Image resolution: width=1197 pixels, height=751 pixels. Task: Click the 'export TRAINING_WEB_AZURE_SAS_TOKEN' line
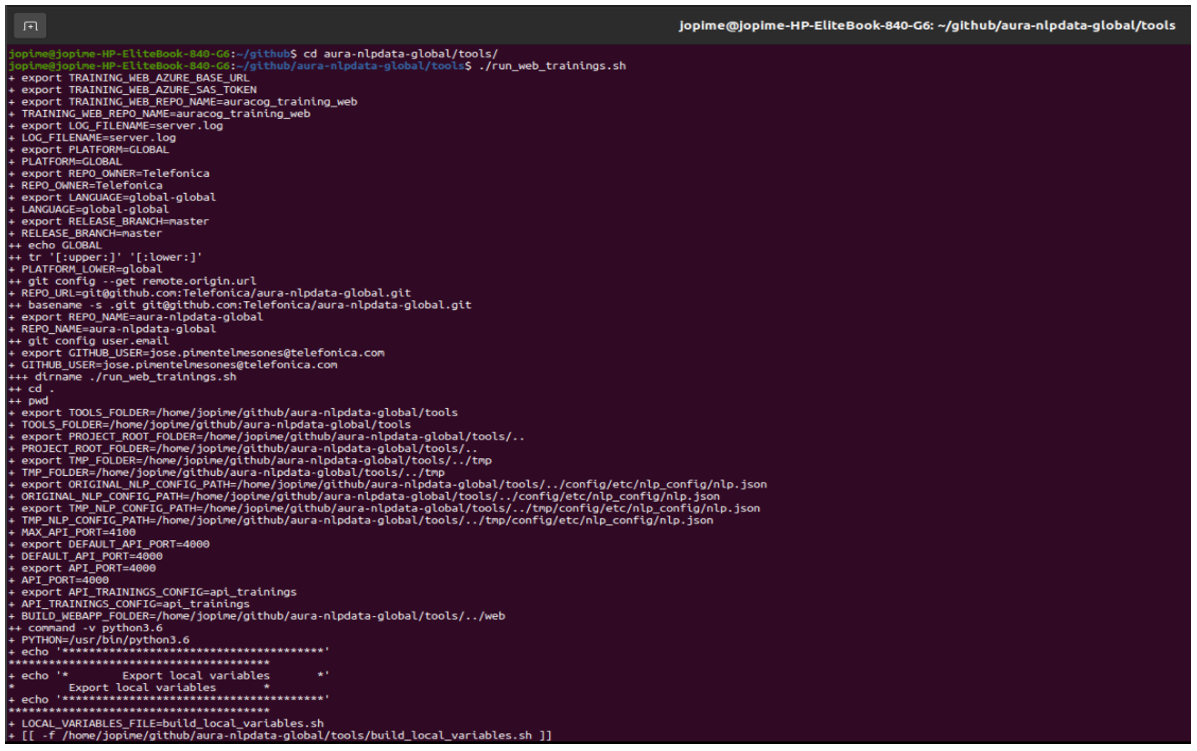(x=133, y=89)
